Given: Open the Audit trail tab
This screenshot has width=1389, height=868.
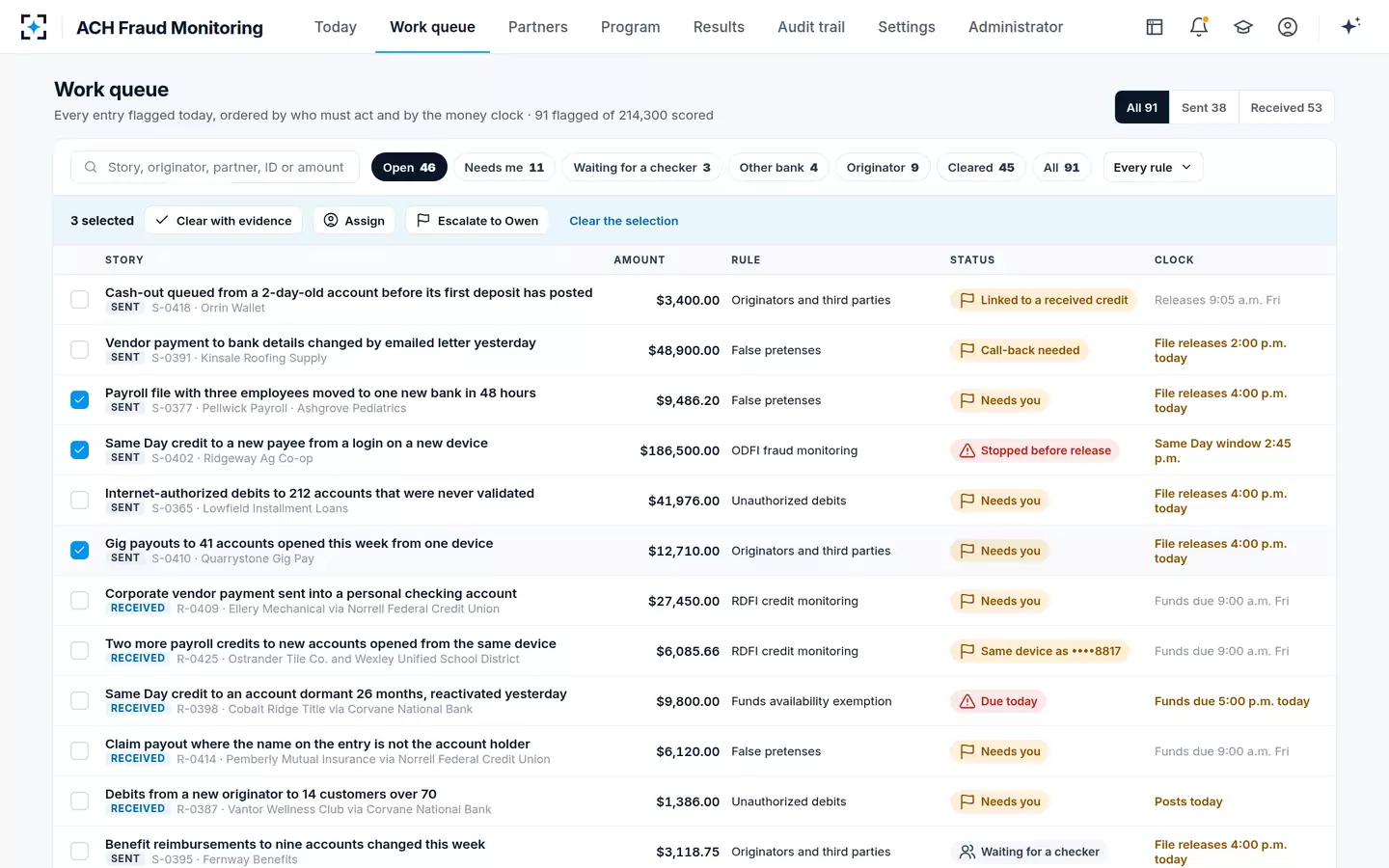Looking at the screenshot, I should click(811, 27).
